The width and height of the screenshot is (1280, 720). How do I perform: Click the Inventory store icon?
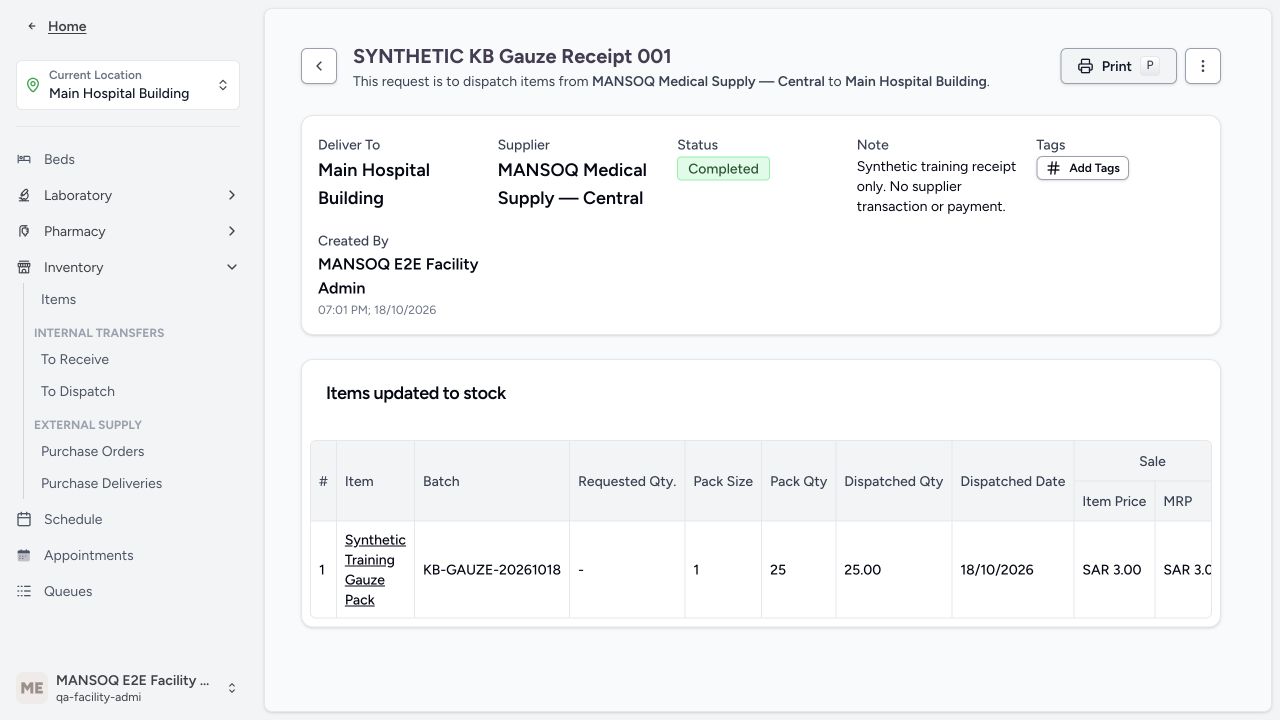point(24,267)
